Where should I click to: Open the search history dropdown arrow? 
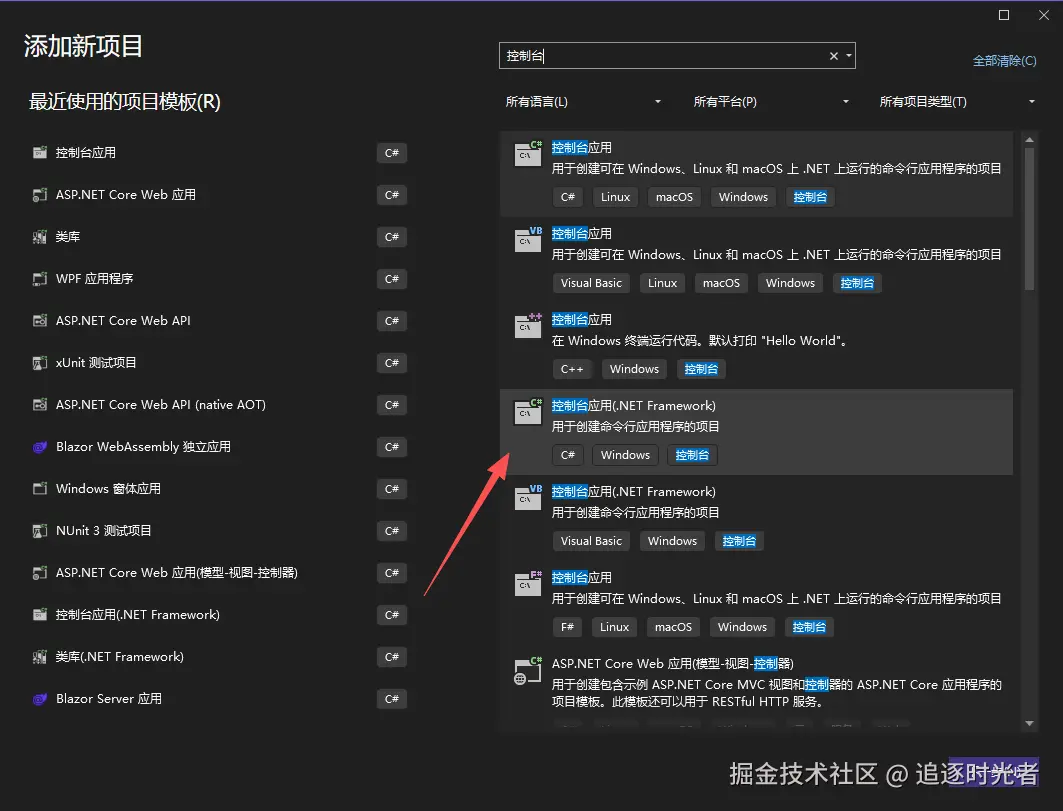coord(849,56)
